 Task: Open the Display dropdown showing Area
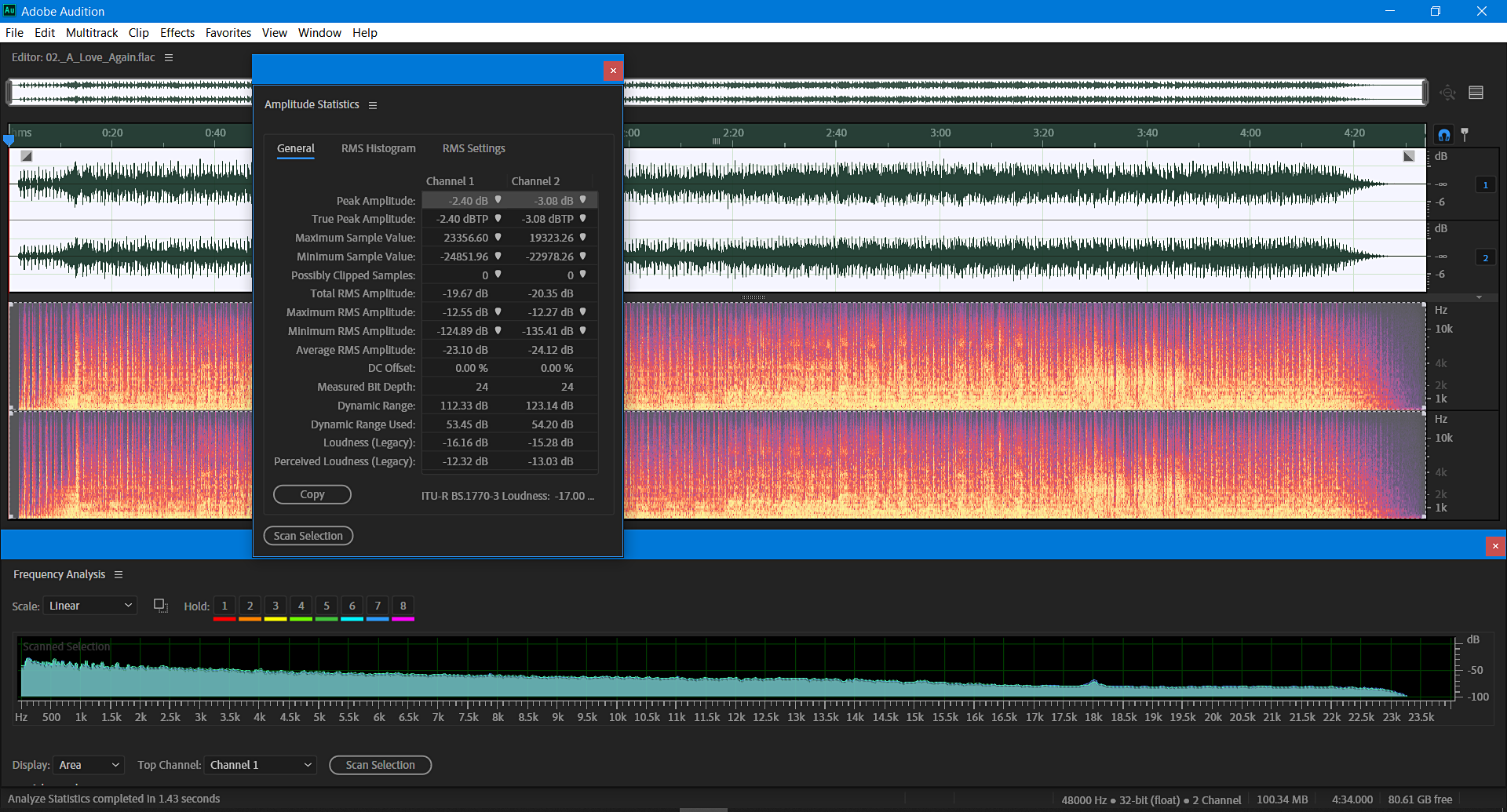pos(88,765)
